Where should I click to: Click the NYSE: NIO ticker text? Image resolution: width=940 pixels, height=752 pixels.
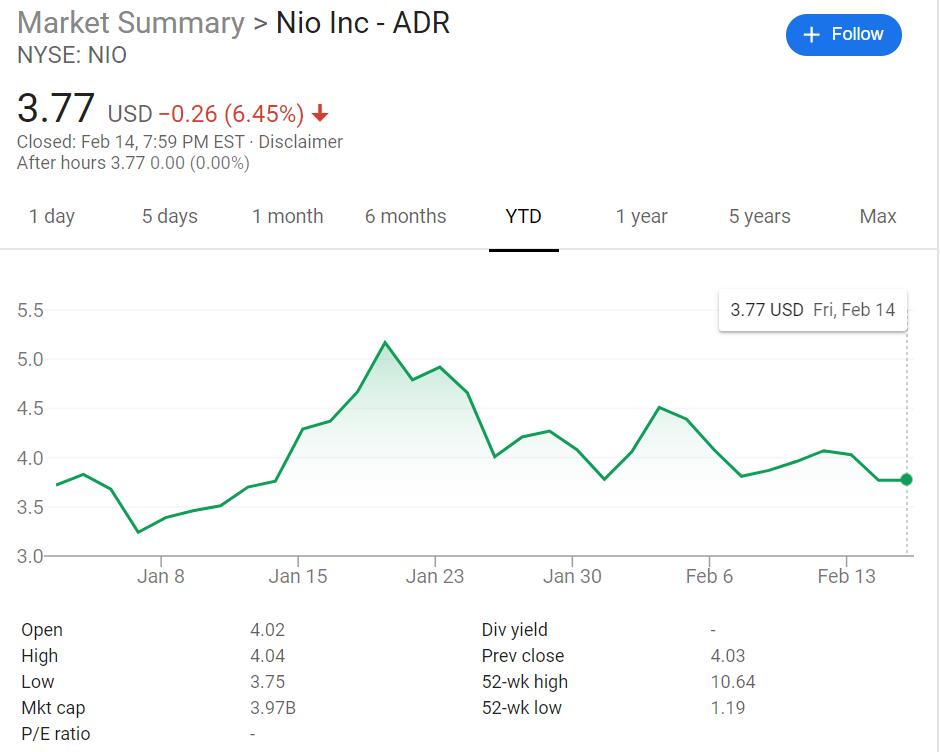[72, 55]
